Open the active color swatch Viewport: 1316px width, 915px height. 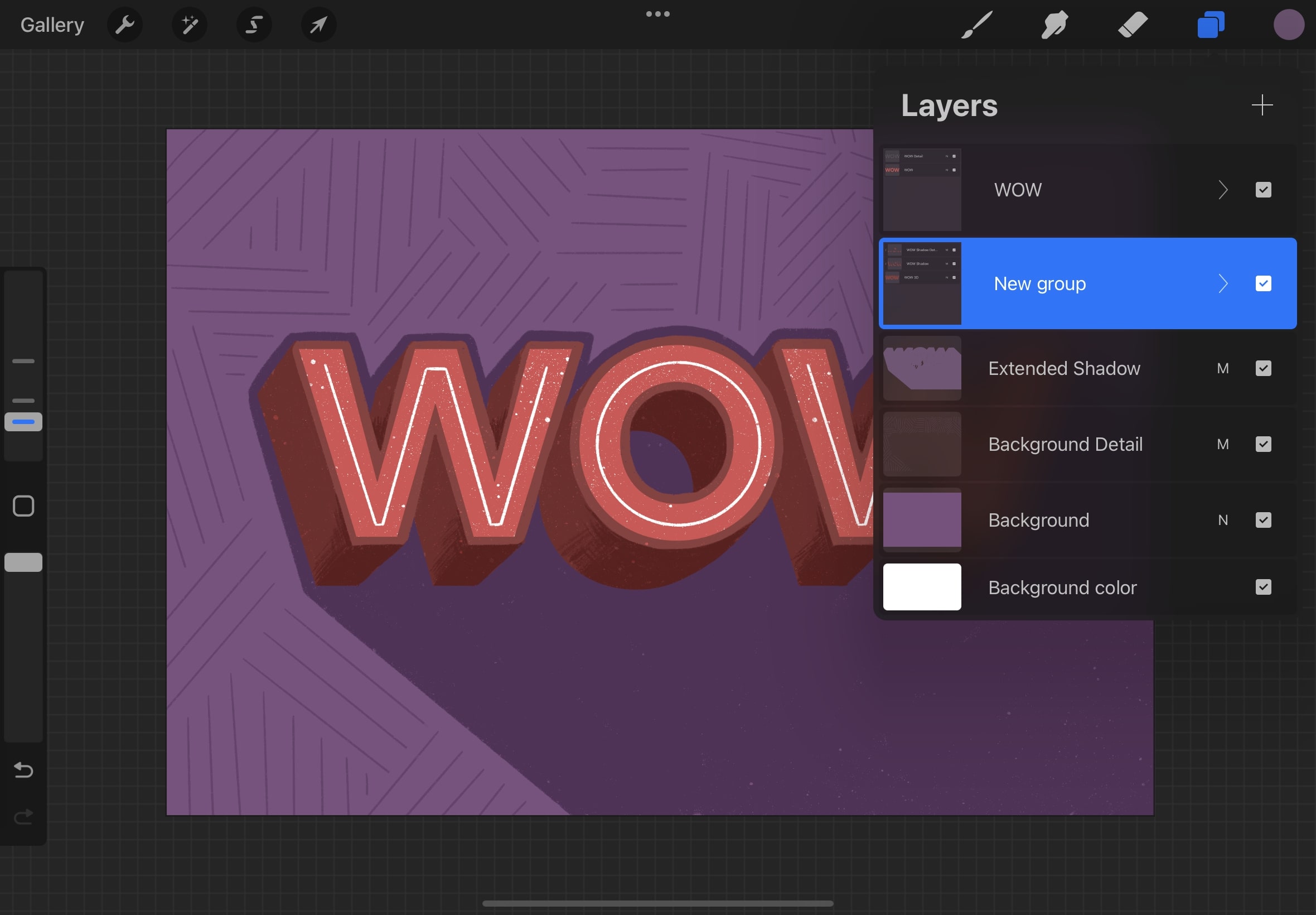click(x=1289, y=25)
